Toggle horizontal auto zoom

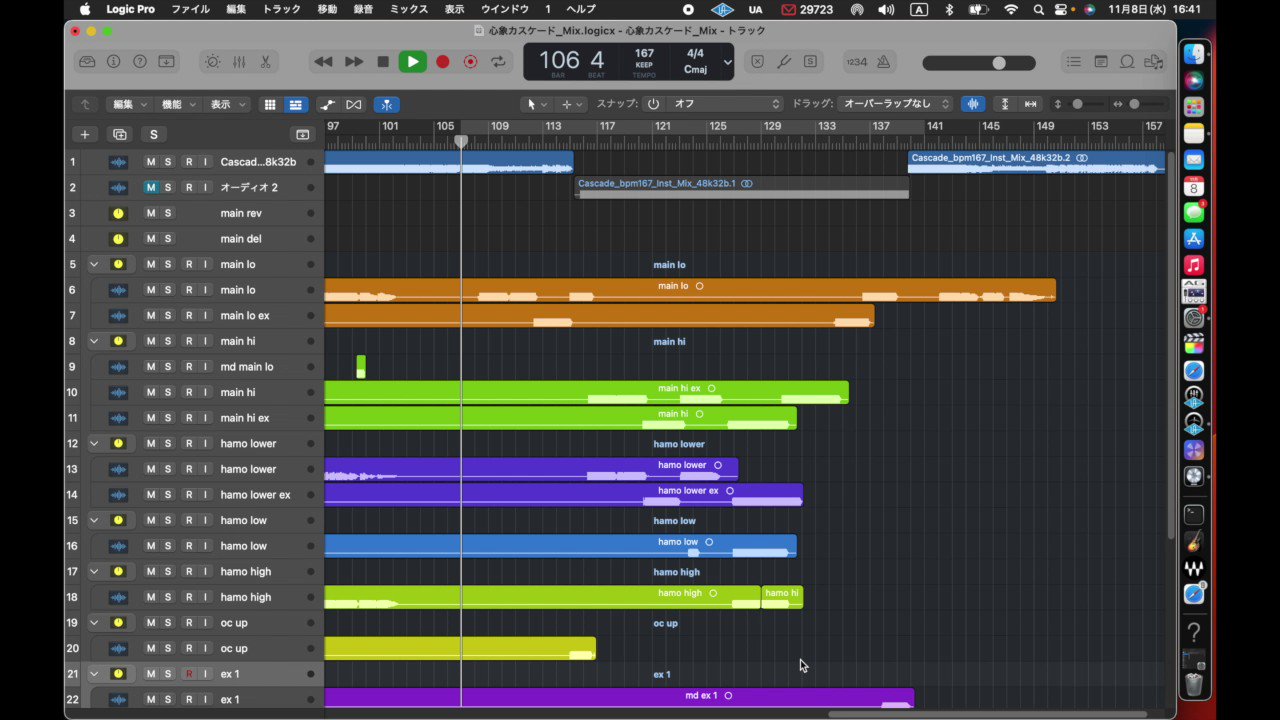[x=1030, y=104]
